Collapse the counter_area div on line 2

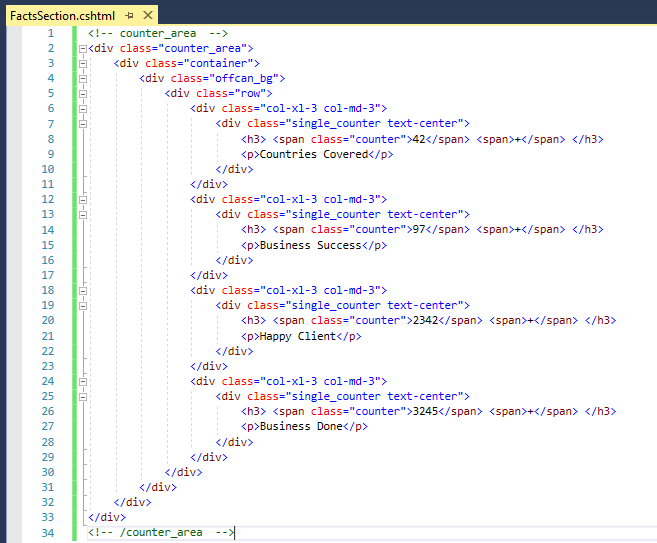[x=81, y=48]
